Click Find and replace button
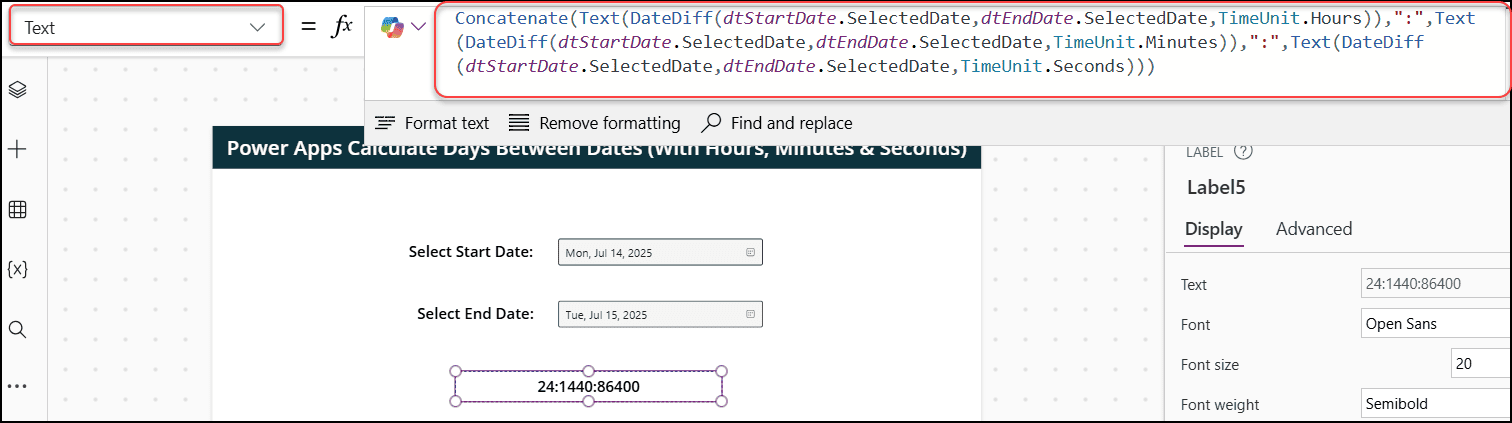The image size is (1512, 423). click(777, 123)
